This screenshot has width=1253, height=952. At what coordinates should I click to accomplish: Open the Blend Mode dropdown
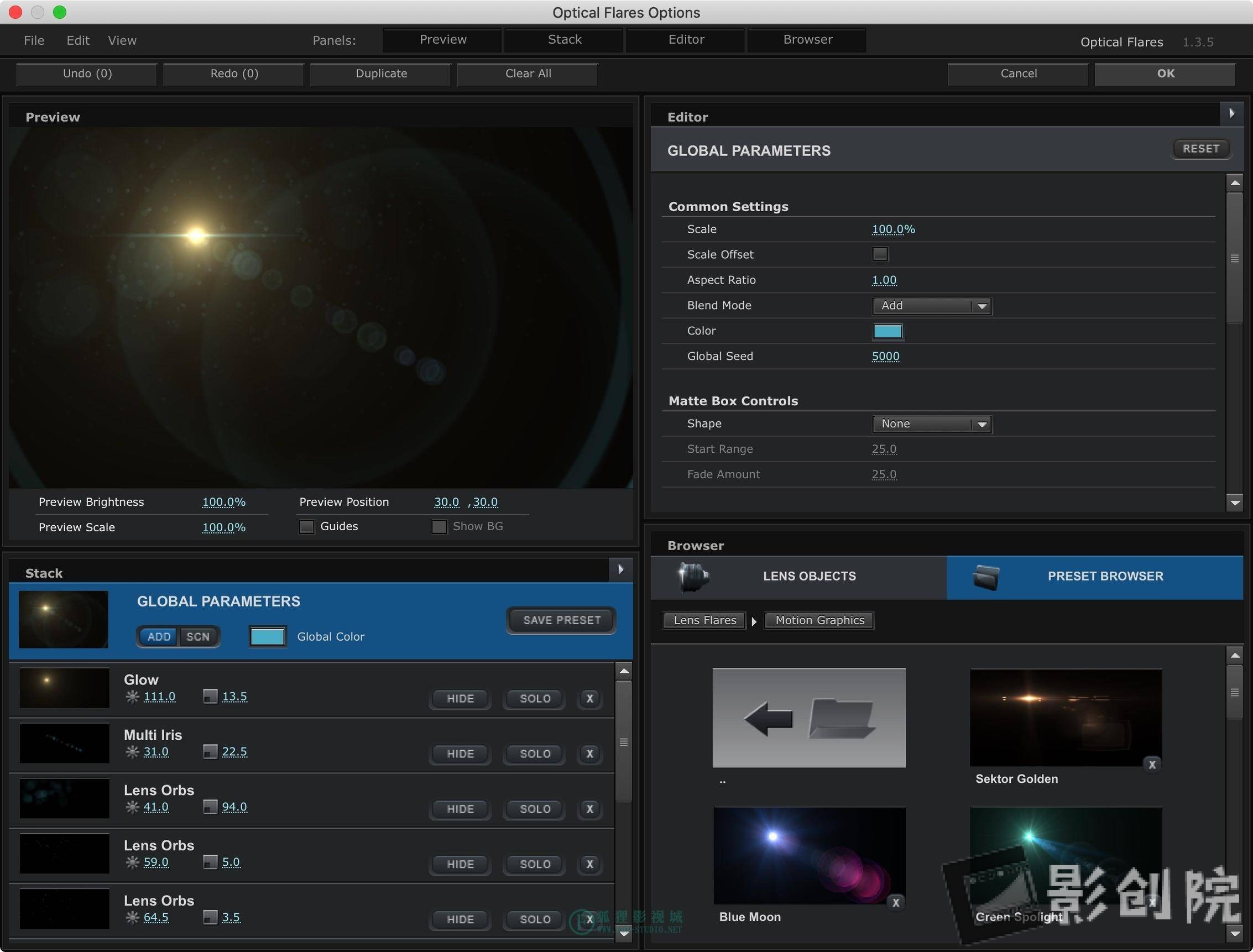tap(931, 306)
